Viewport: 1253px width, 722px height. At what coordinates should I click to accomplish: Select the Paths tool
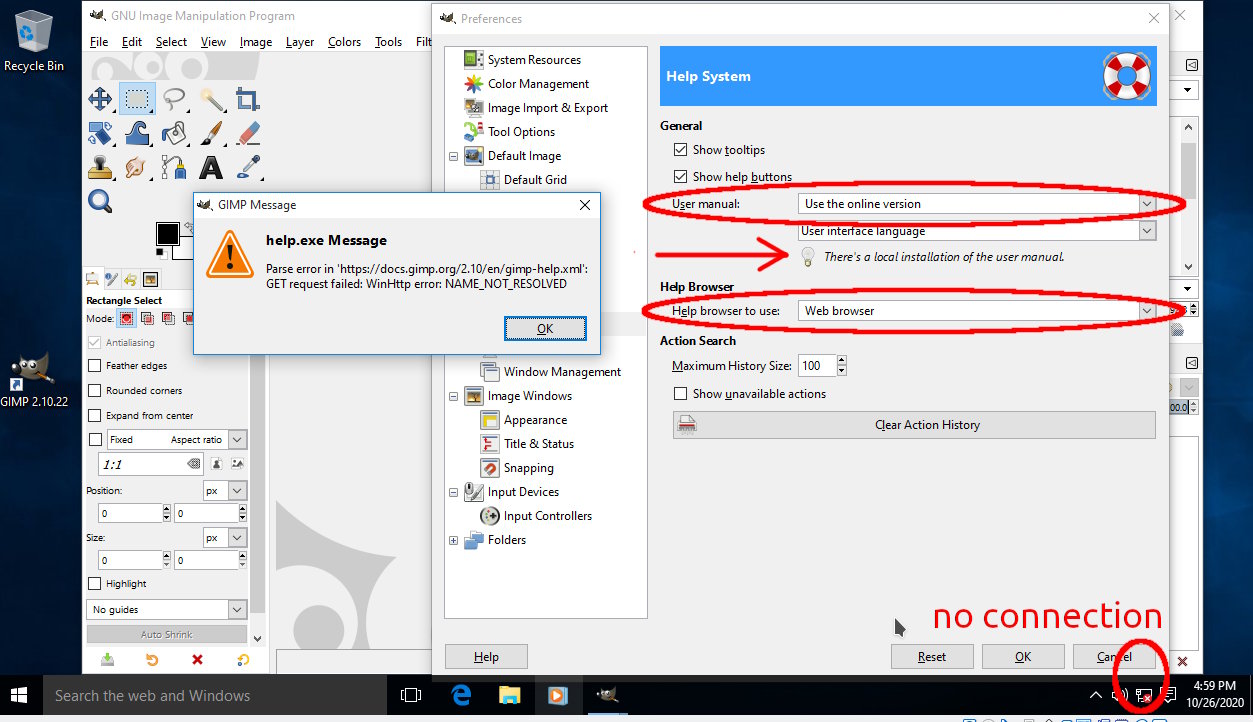[x=174, y=166]
